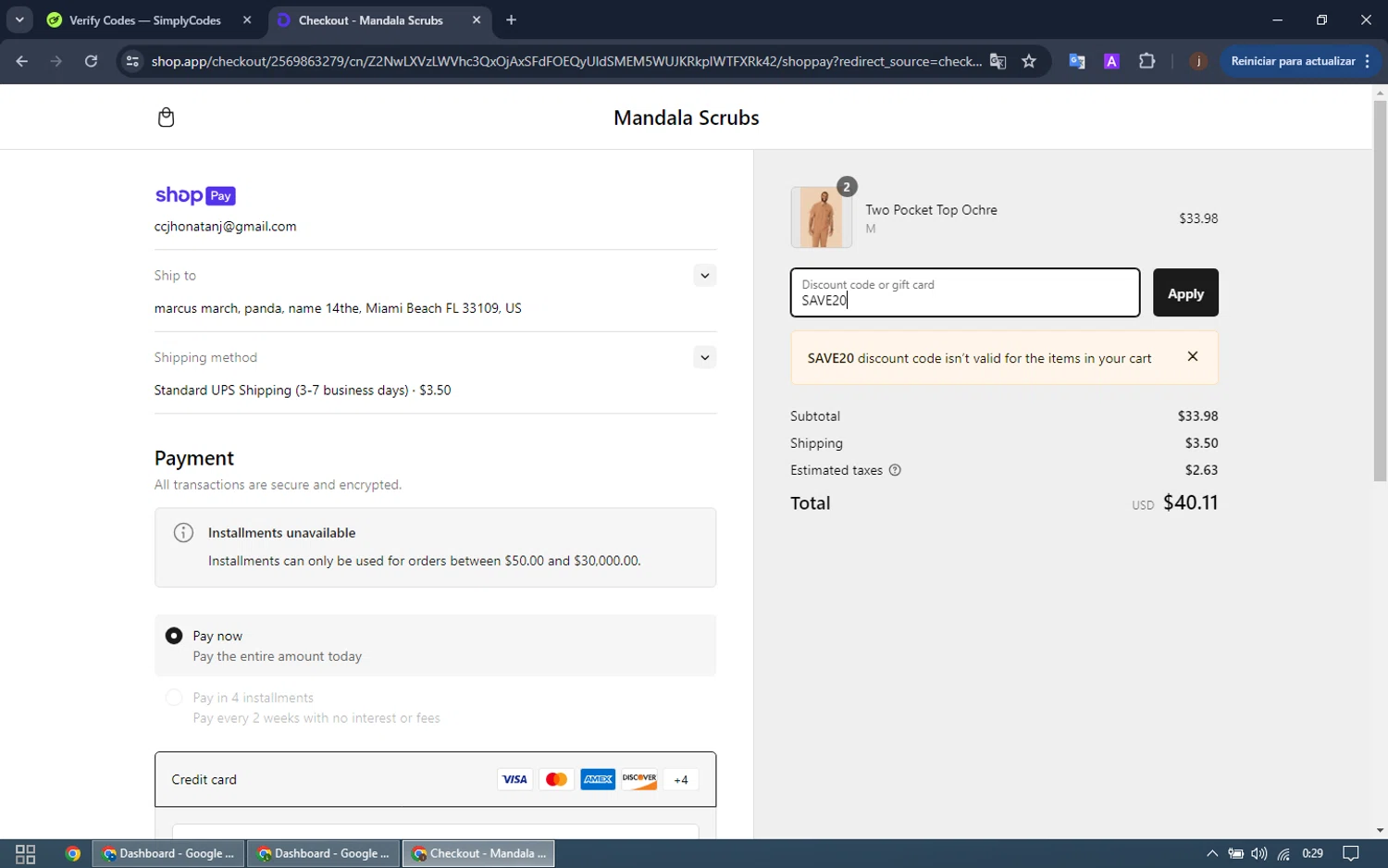
Task: Click the $40.11 total amount
Action: point(1190,502)
